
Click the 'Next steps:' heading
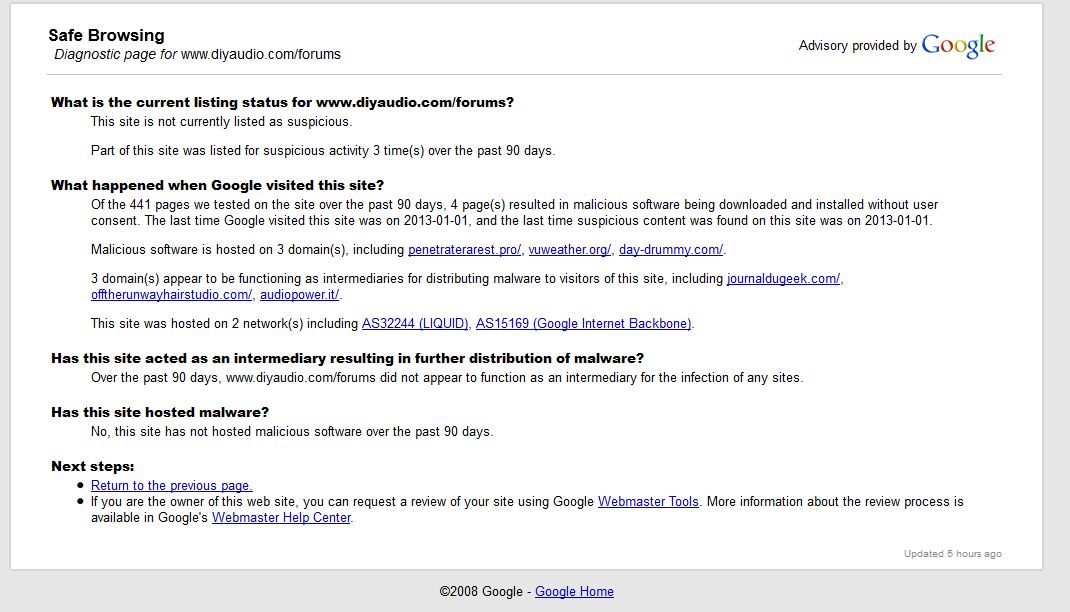[93, 466]
